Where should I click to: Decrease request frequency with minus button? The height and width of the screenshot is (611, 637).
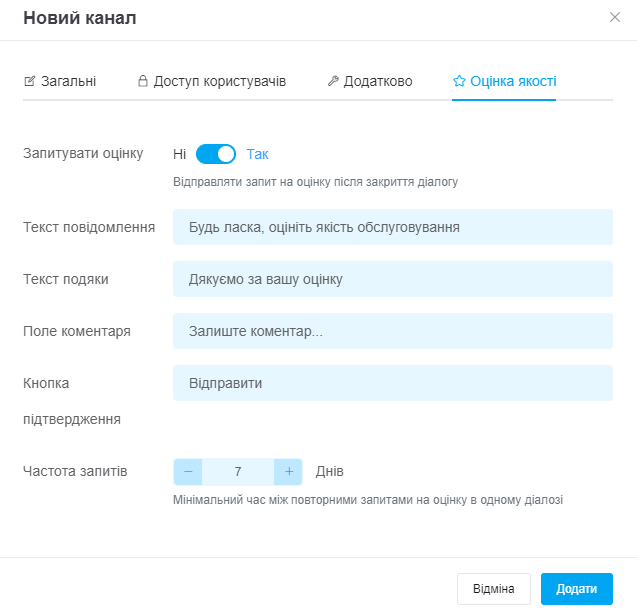[x=188, y=471]
